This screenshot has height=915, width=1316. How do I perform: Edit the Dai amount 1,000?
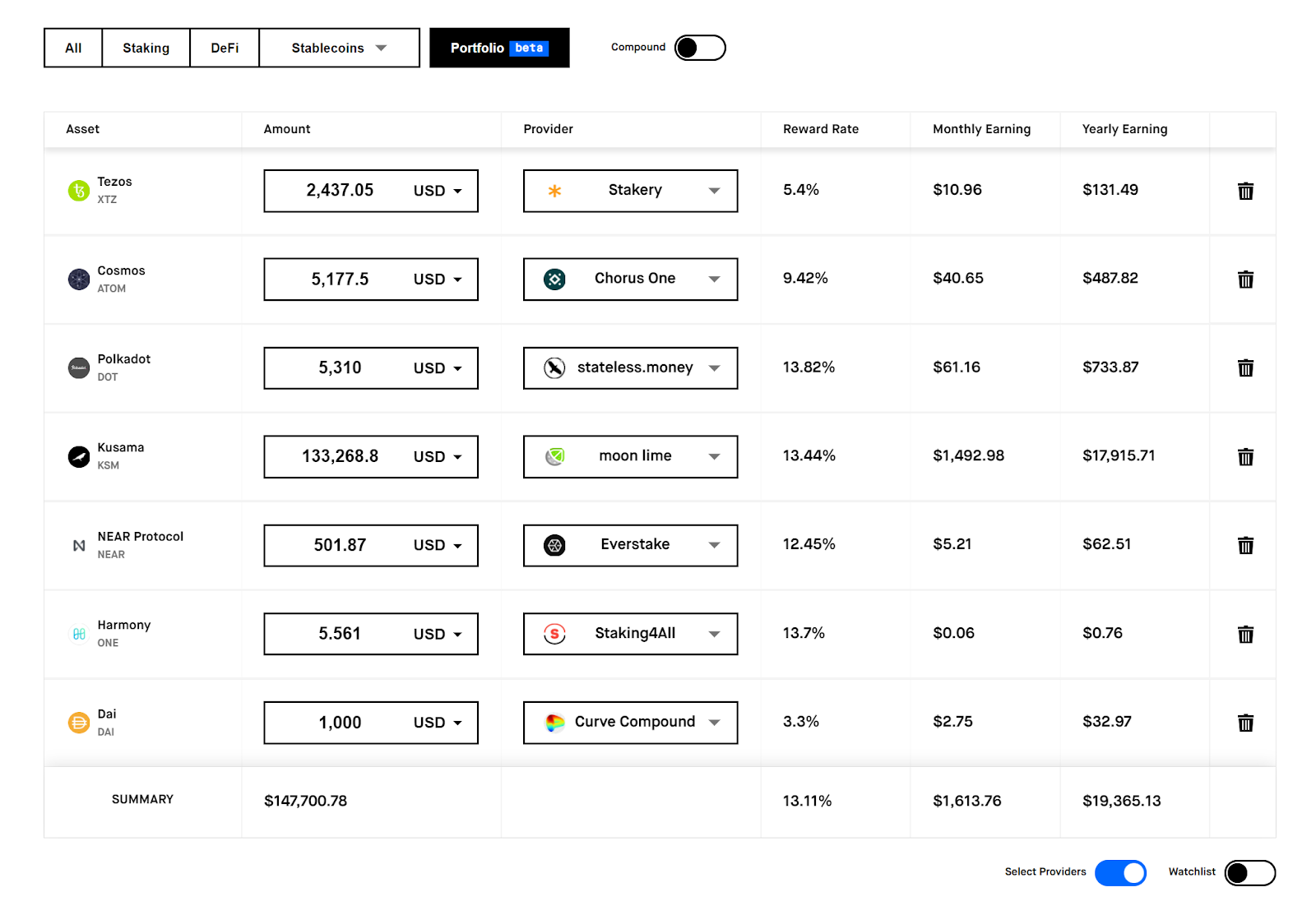[x=340, y=723]
